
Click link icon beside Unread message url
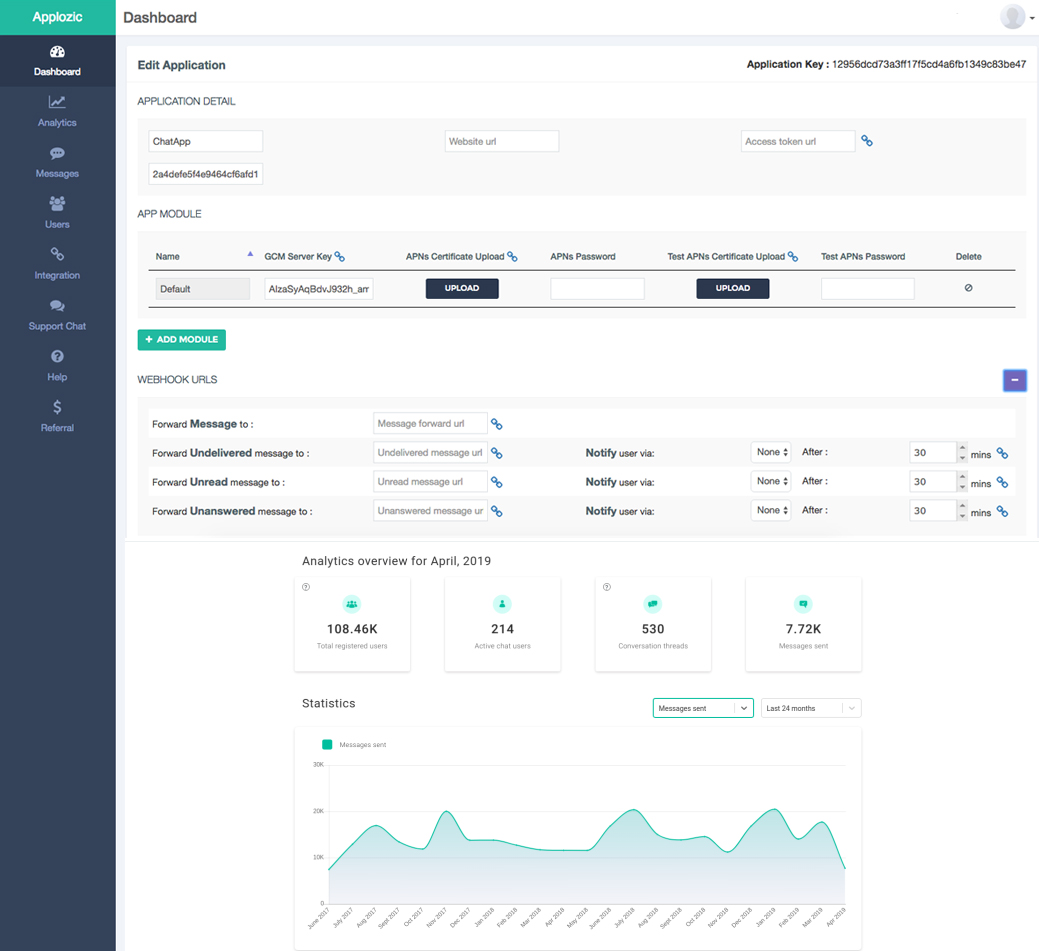[x=496, y=482]
